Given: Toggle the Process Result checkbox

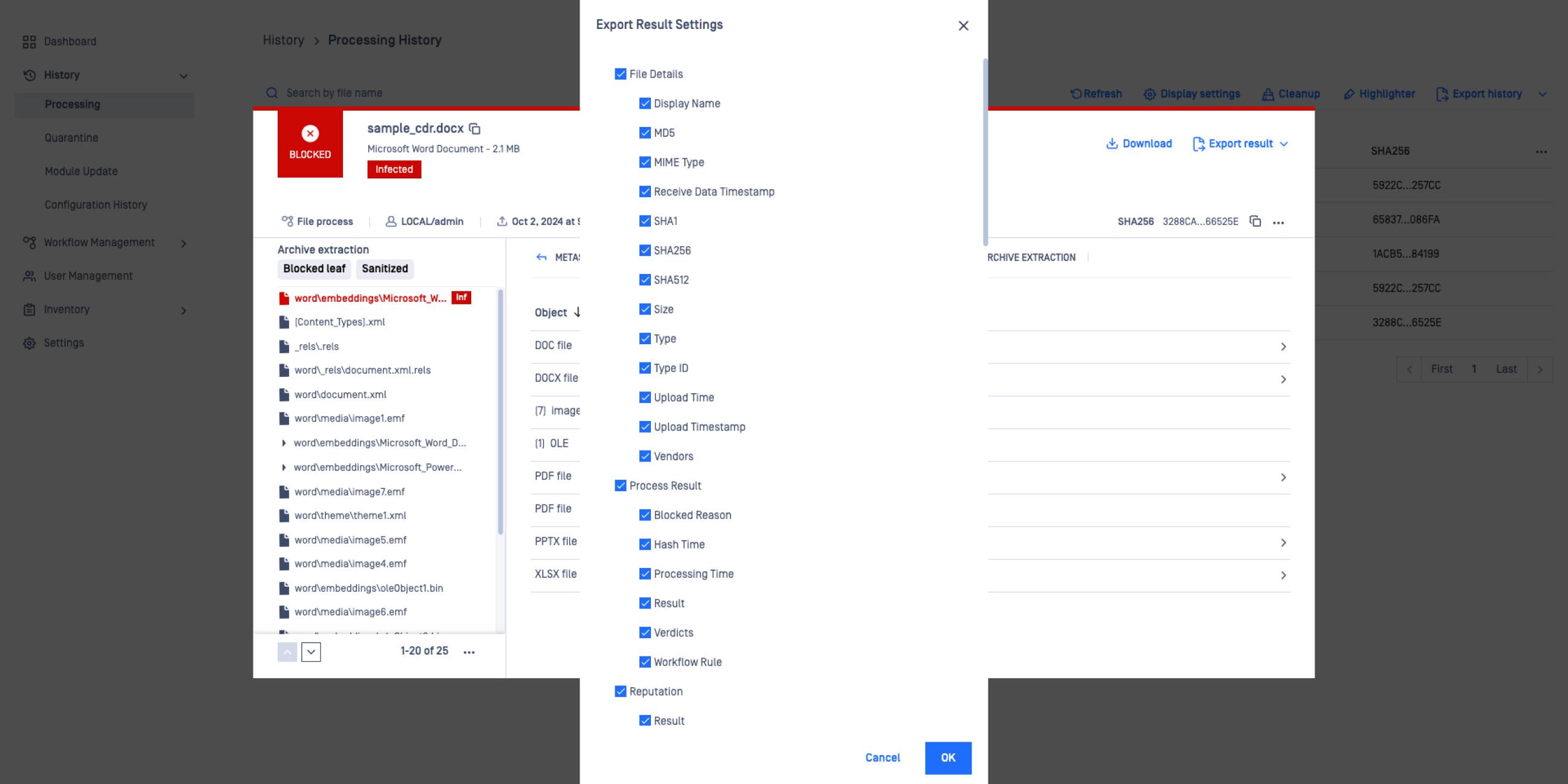Looking at the screenshot, I should tap(620, 486).
